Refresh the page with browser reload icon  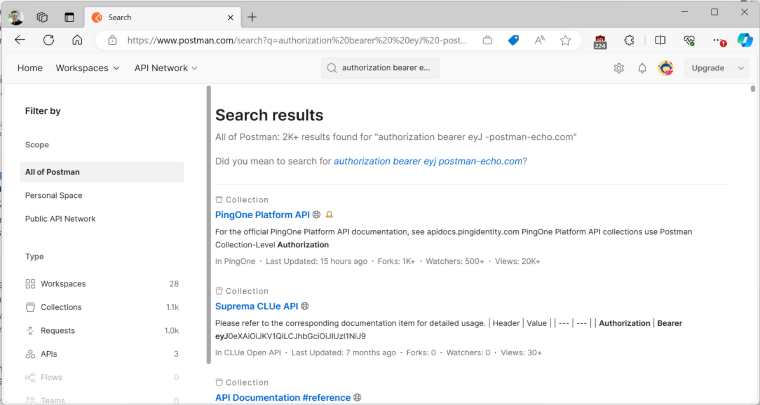pos(48,40)
